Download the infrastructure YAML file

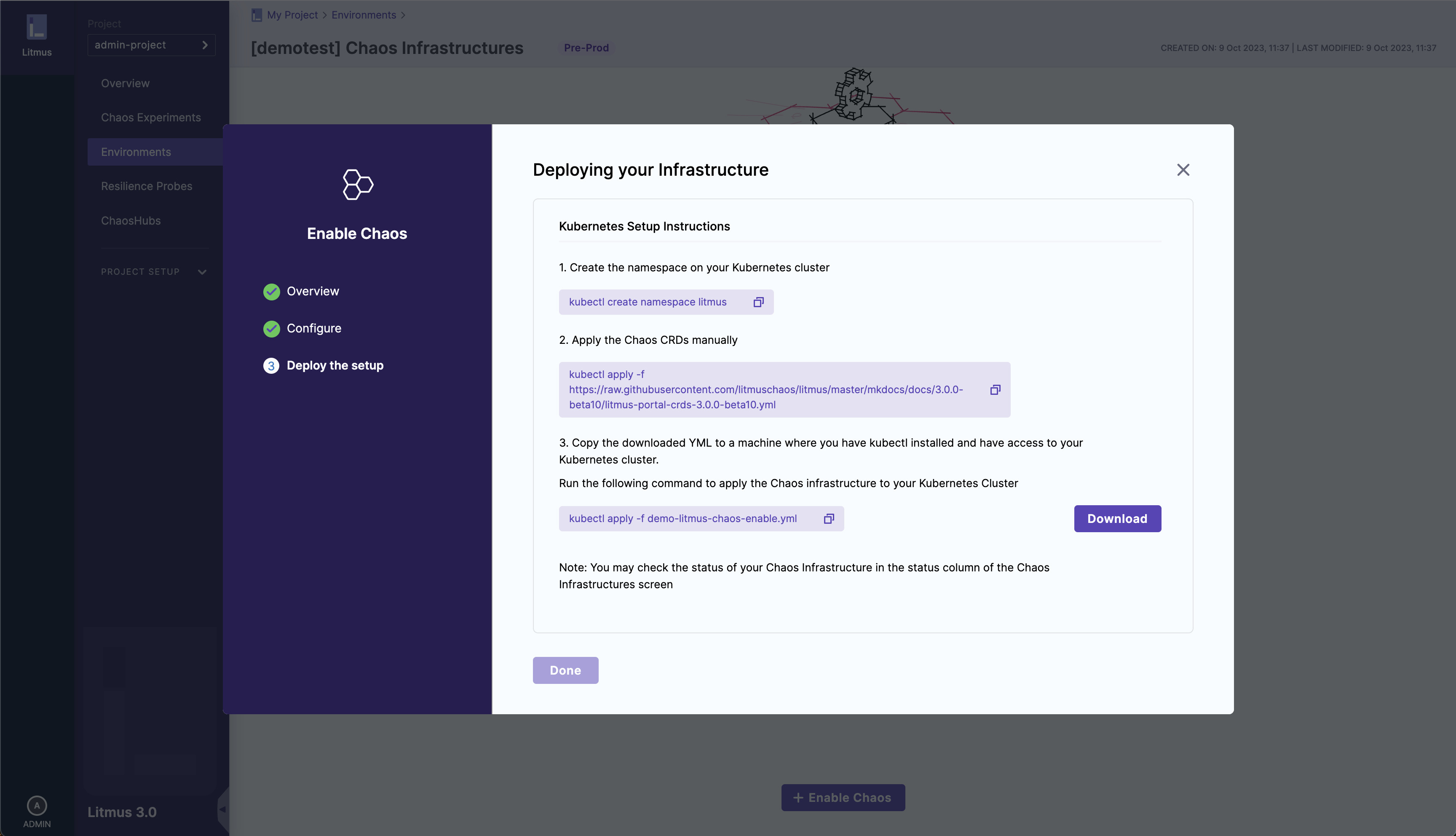point(1117,518)
